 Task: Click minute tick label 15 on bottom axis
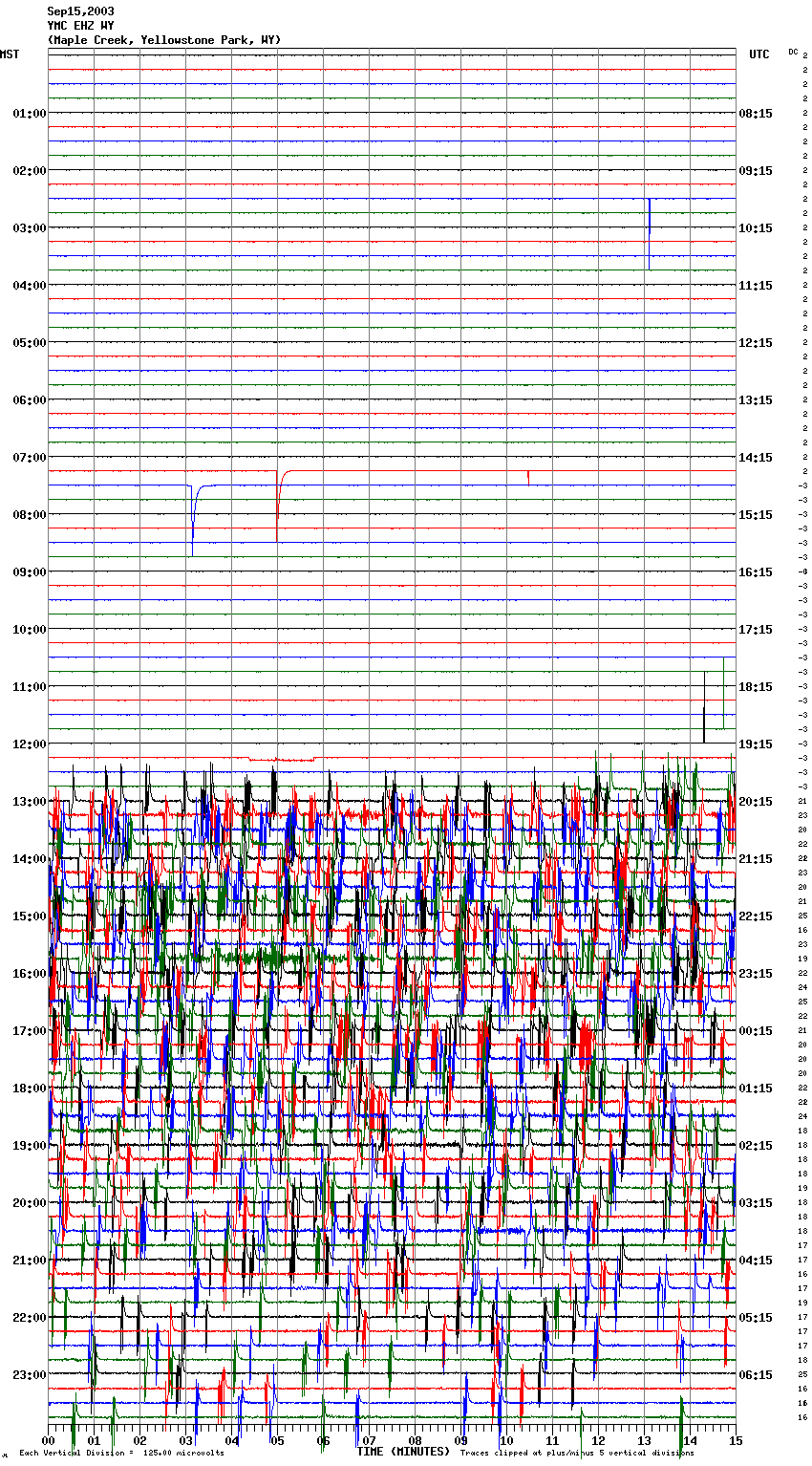click(736, 1441)
